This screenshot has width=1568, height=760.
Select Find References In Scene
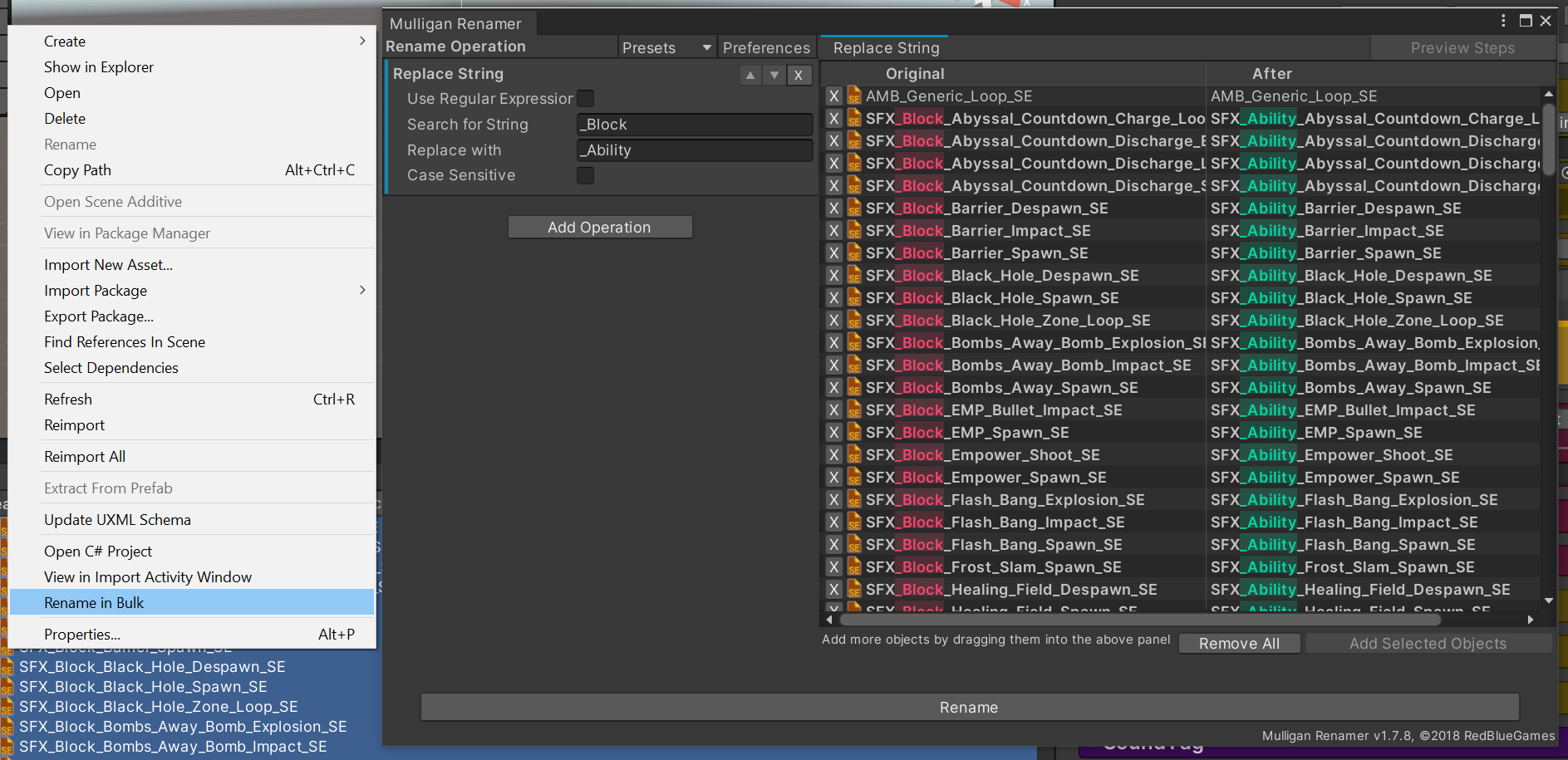coord(193,342)
